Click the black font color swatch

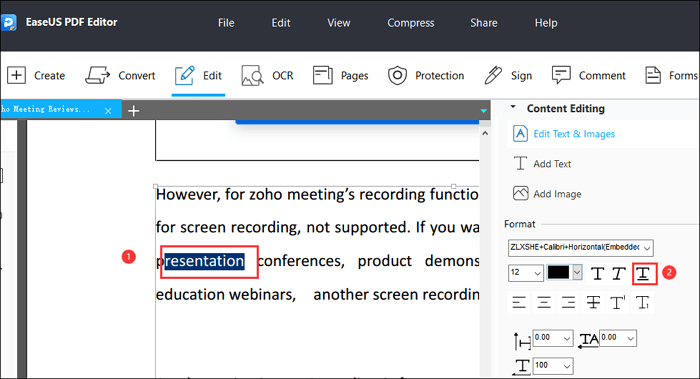tap(558, 272)
